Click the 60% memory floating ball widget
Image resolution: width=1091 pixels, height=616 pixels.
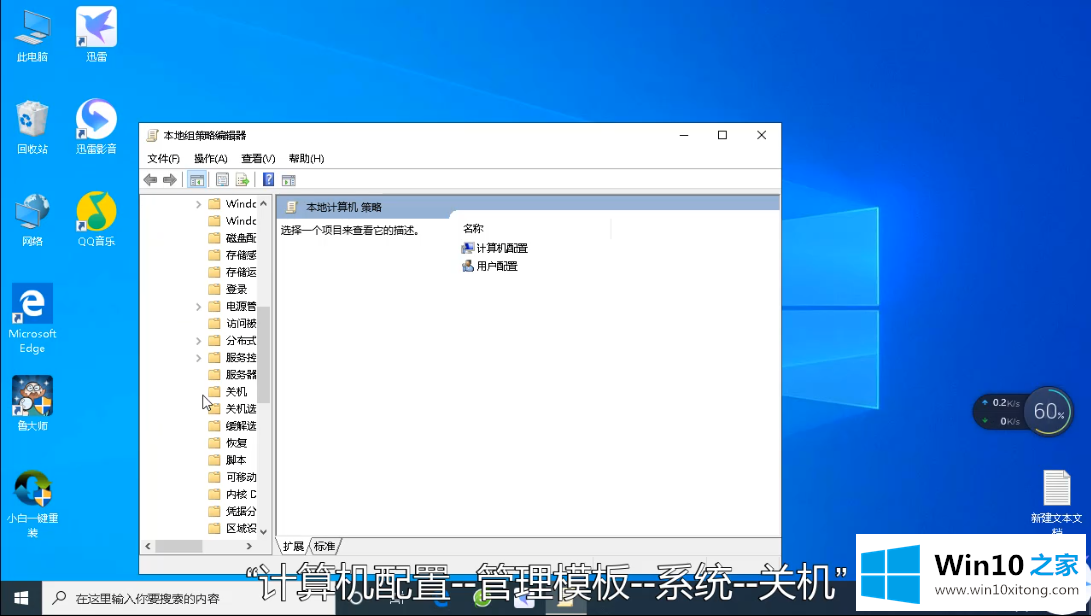[x=1049, y=411]
